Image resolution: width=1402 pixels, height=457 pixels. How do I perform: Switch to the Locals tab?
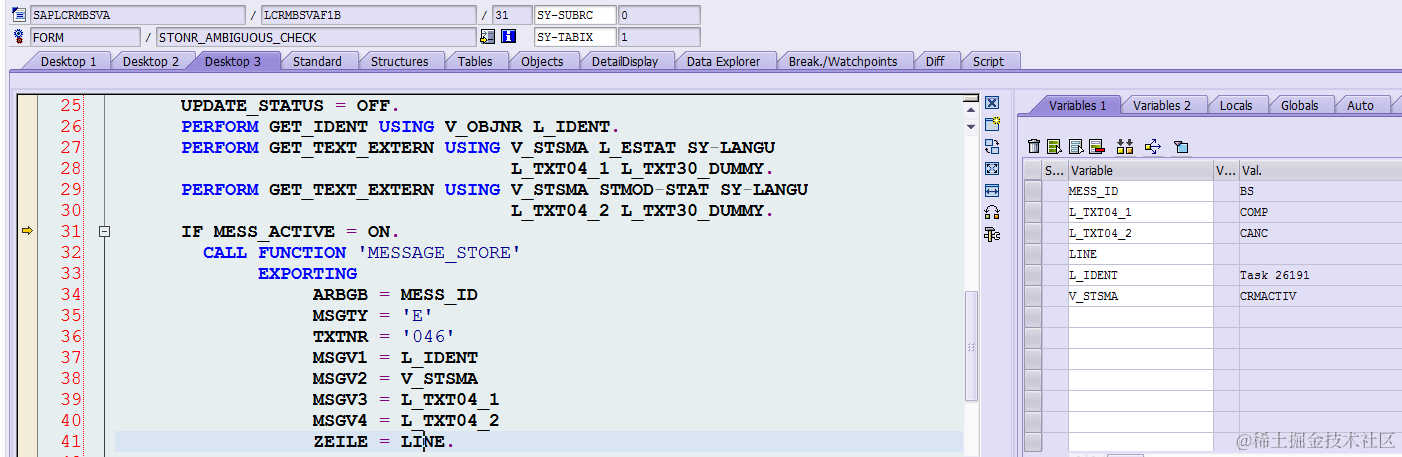1236,105
